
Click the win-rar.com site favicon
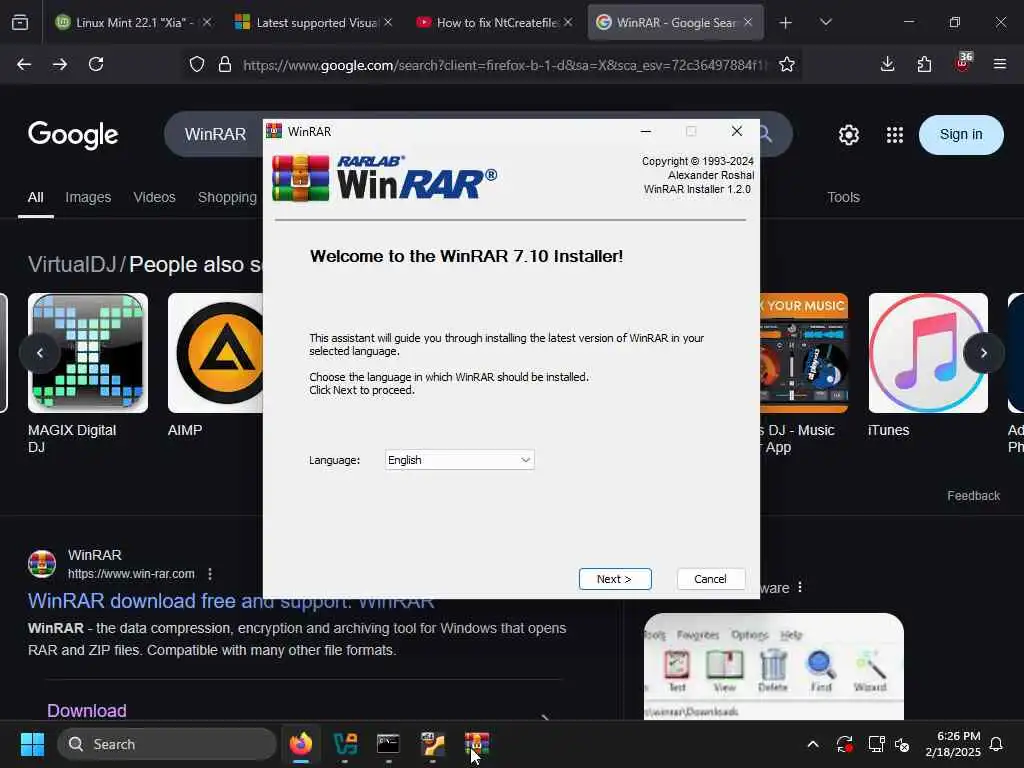click(x=42, y=564)
